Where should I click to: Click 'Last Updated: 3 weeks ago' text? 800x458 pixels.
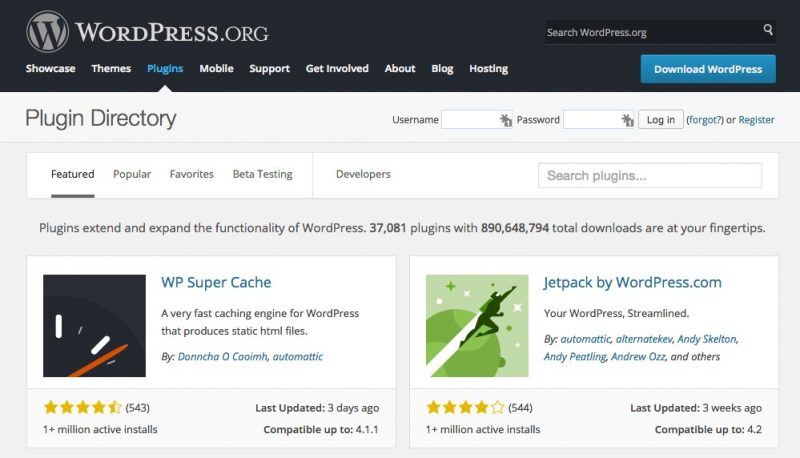click(696, 408)
